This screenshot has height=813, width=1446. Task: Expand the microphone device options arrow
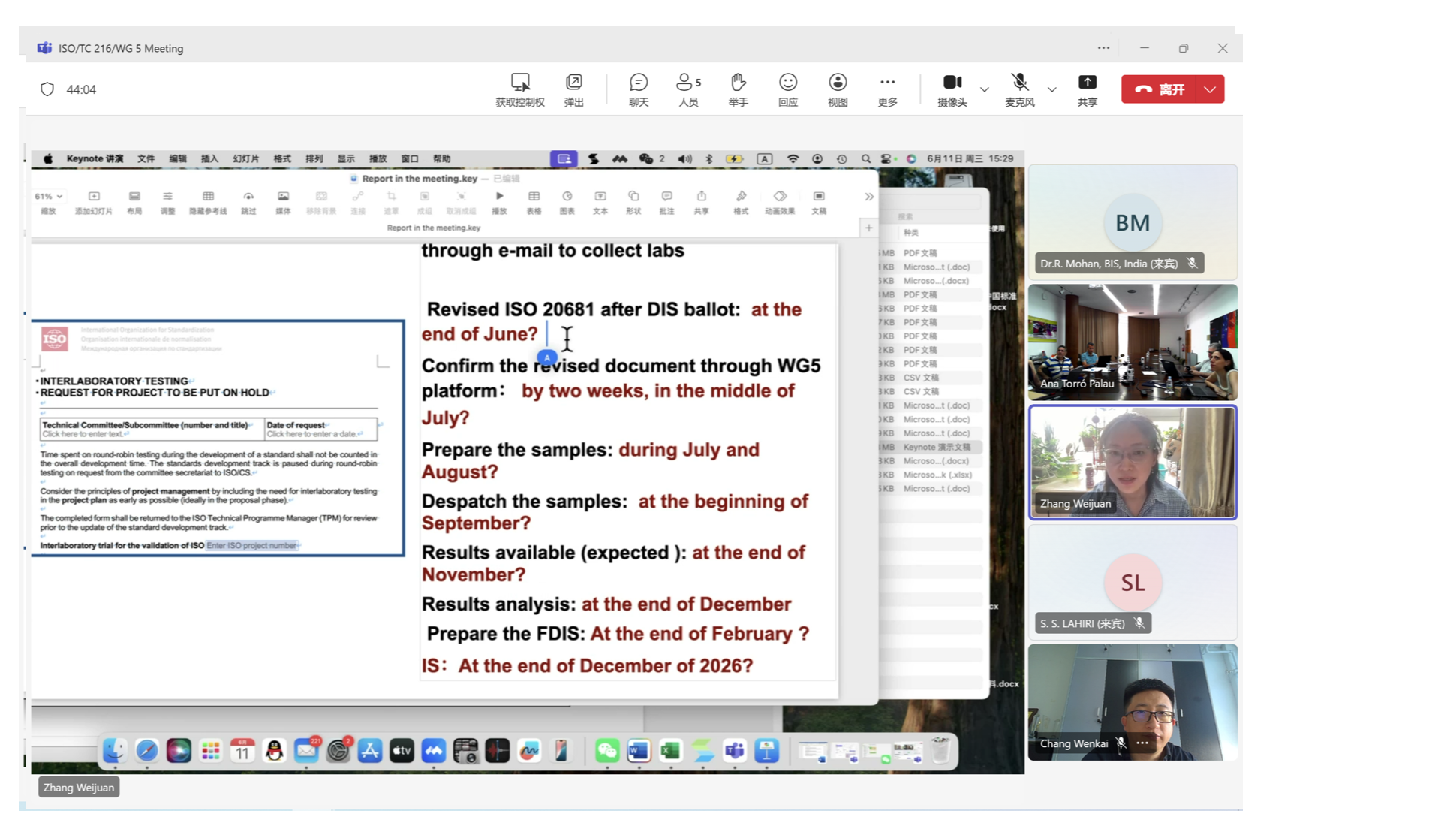point(1052,90)
